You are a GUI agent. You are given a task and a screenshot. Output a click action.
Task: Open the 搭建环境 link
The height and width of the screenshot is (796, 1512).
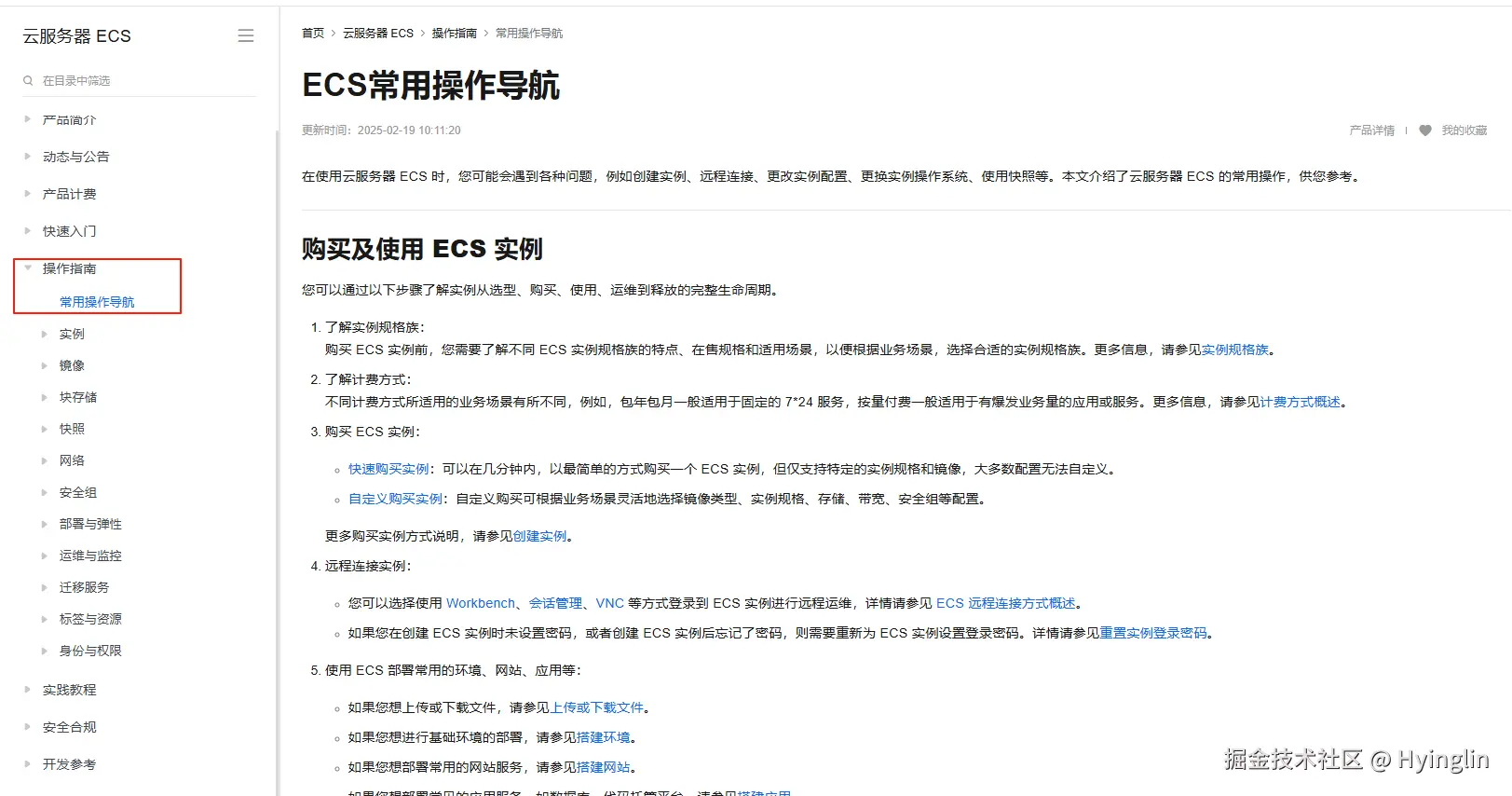pos(604,738)
